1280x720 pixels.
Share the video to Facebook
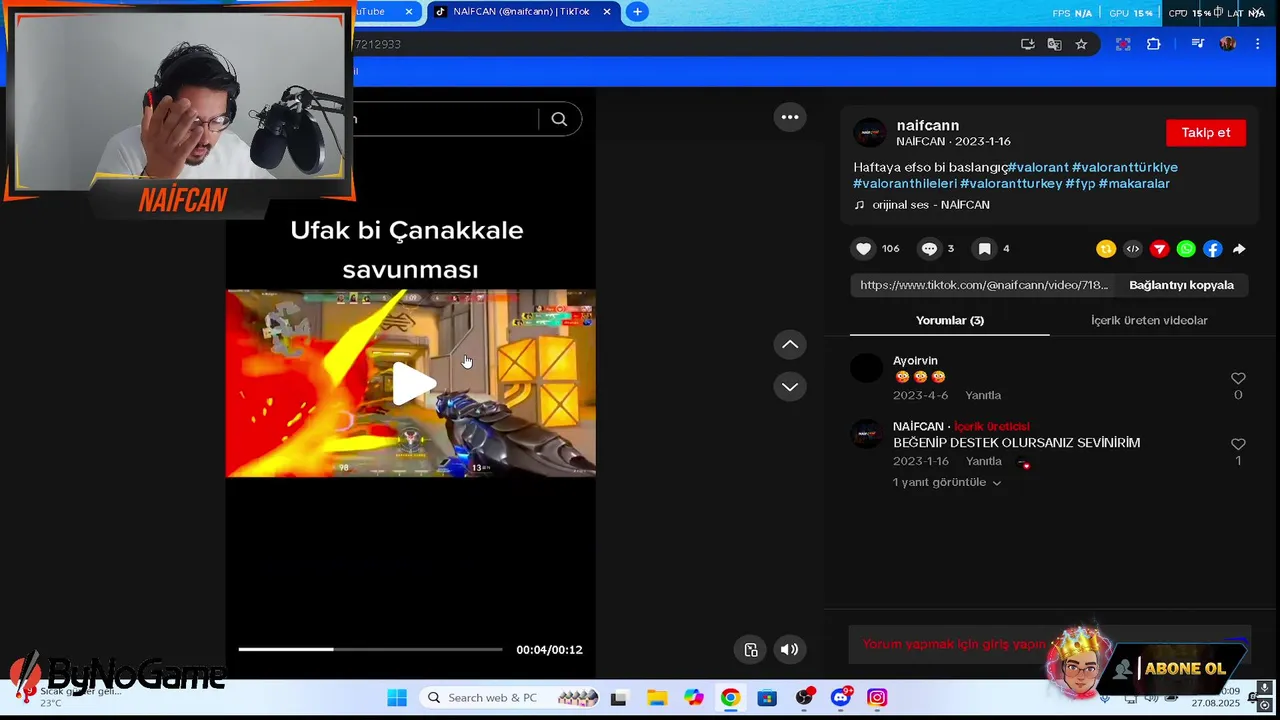pos(1212,249)
